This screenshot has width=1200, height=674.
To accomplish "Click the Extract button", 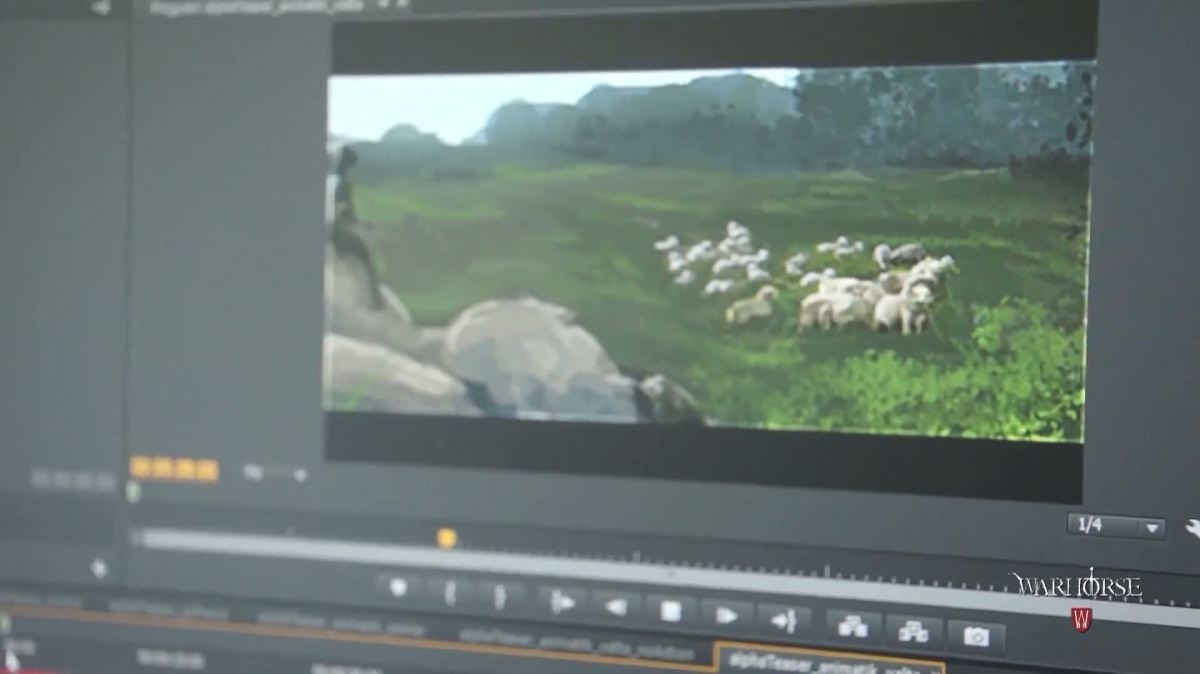I will (x=913, y=631).
